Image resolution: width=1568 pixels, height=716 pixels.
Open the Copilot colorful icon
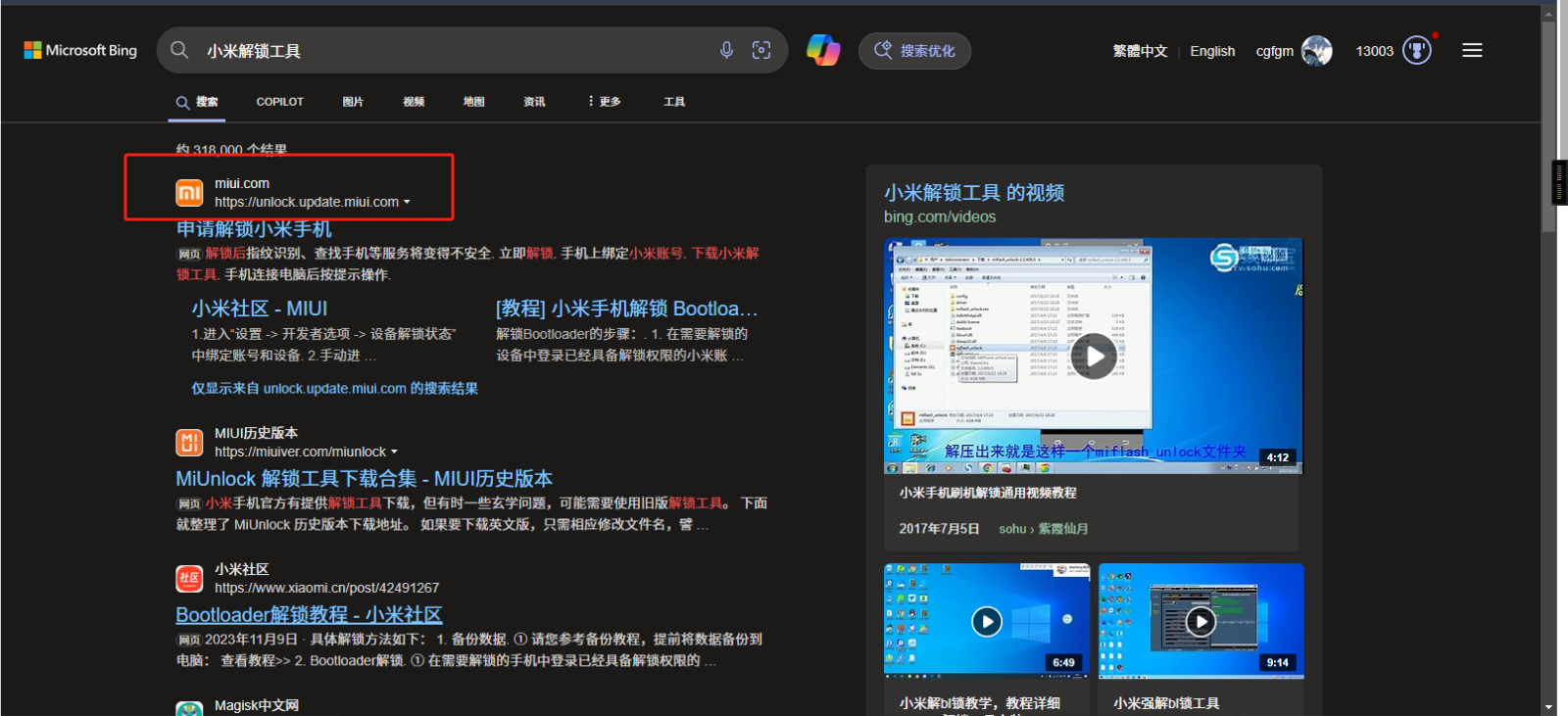point(823,50)
